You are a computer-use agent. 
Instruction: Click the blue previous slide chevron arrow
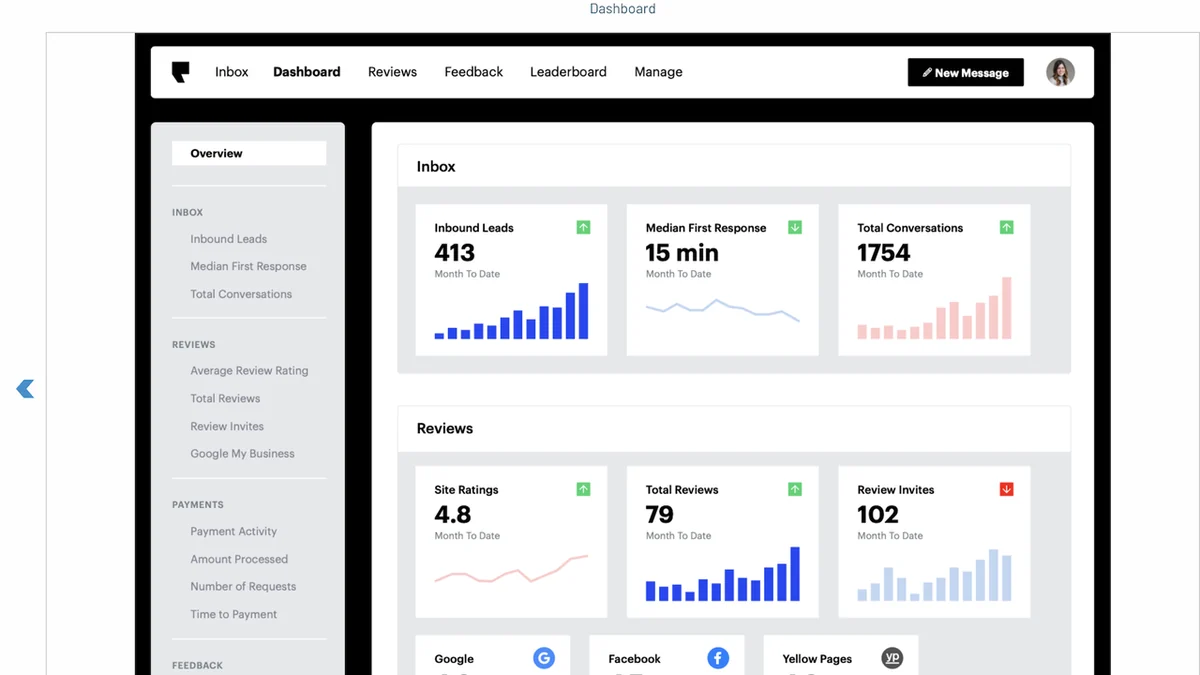25,389
